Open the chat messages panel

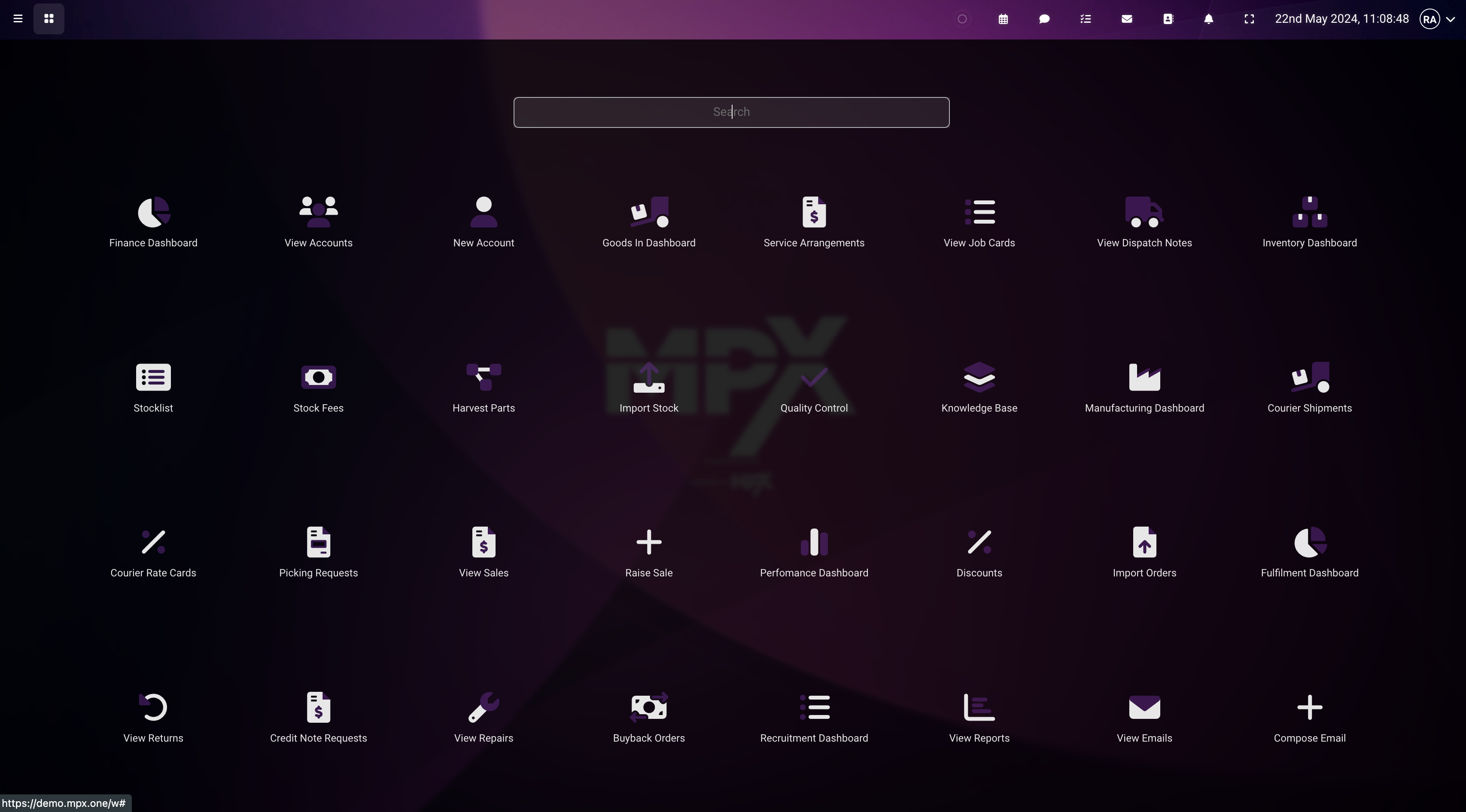(x=1044, y=19)
